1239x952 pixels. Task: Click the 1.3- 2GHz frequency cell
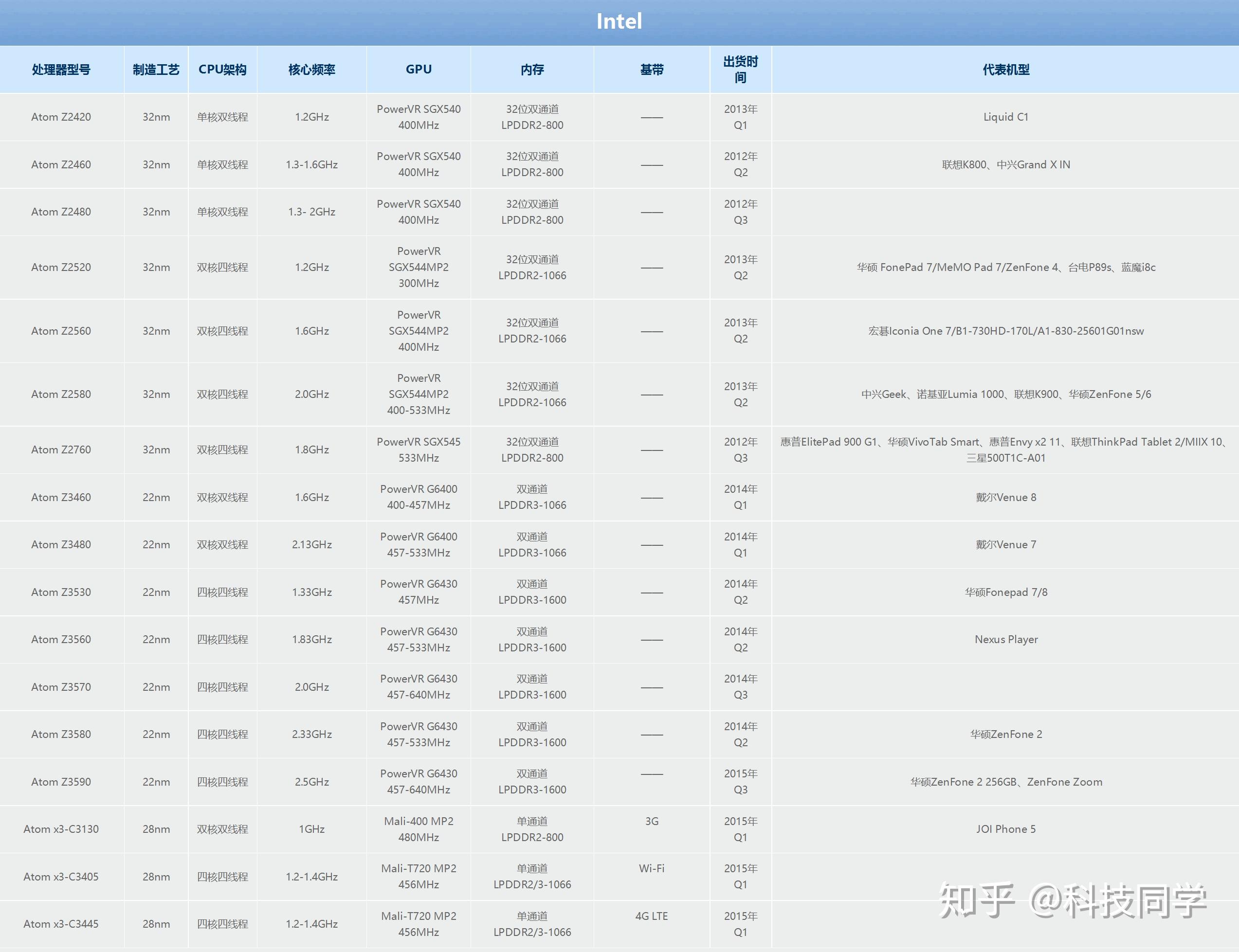(x=312, y=212)
